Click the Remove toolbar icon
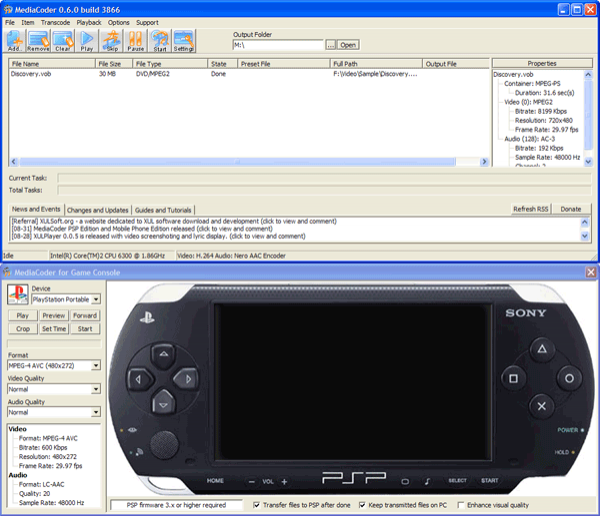 (38, 41)
